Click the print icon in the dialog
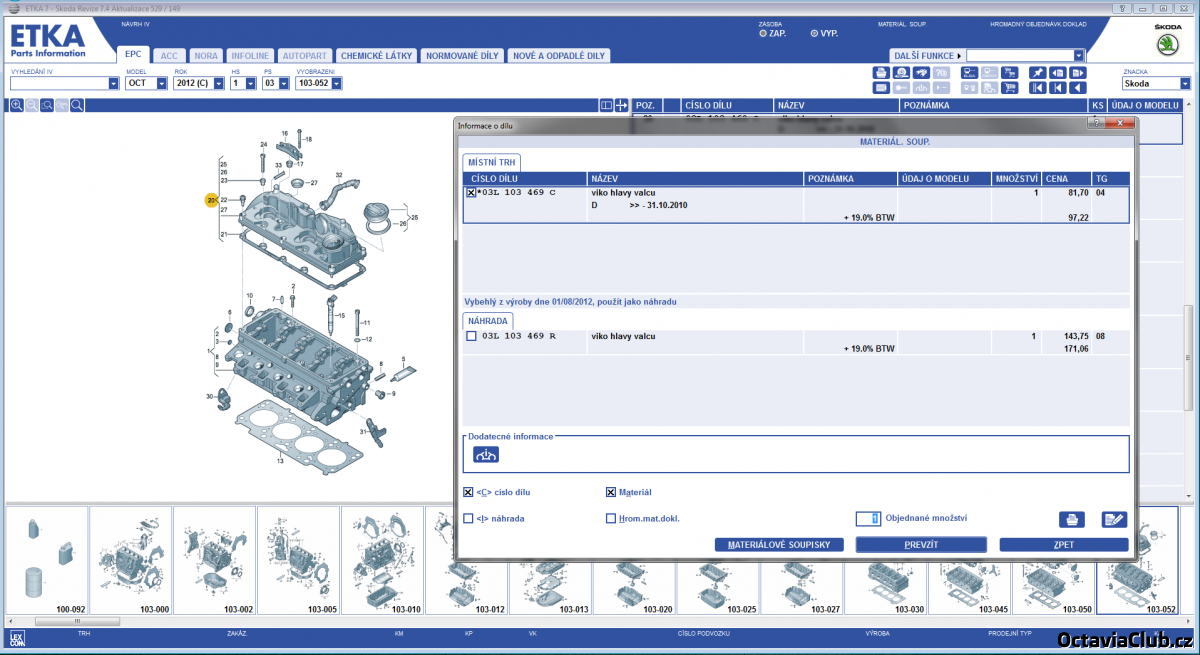This screenshot has height=655, width=1200. click(x=1071, y=519)
